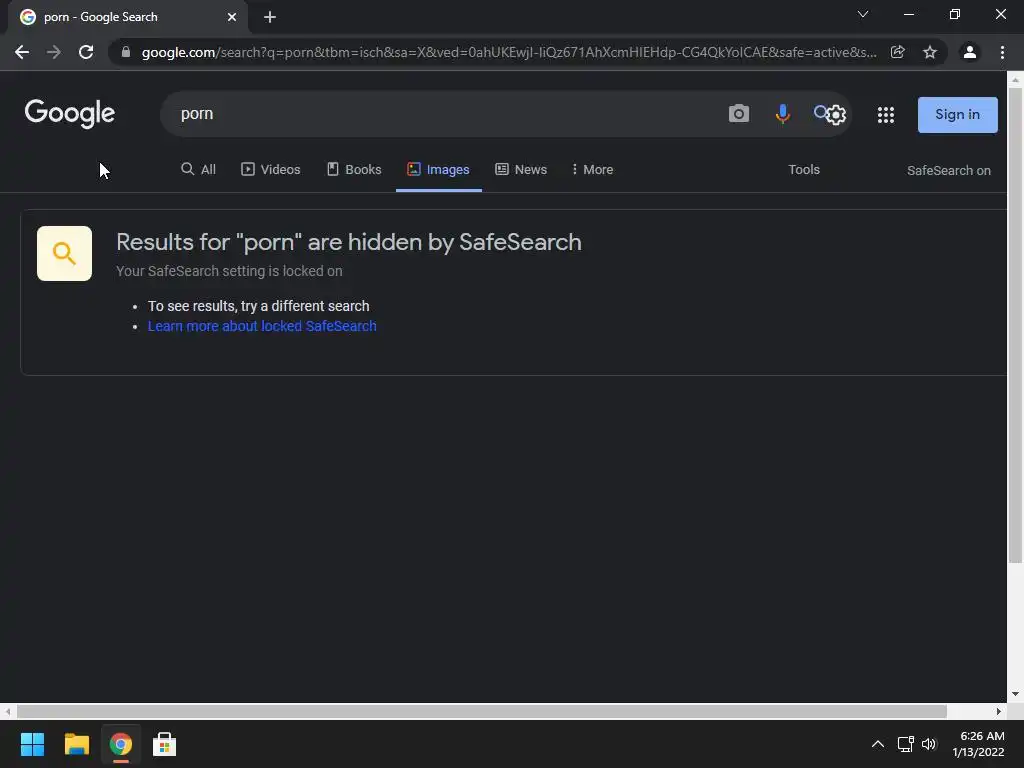Bookmark this tab with star icon

[930, 52]
